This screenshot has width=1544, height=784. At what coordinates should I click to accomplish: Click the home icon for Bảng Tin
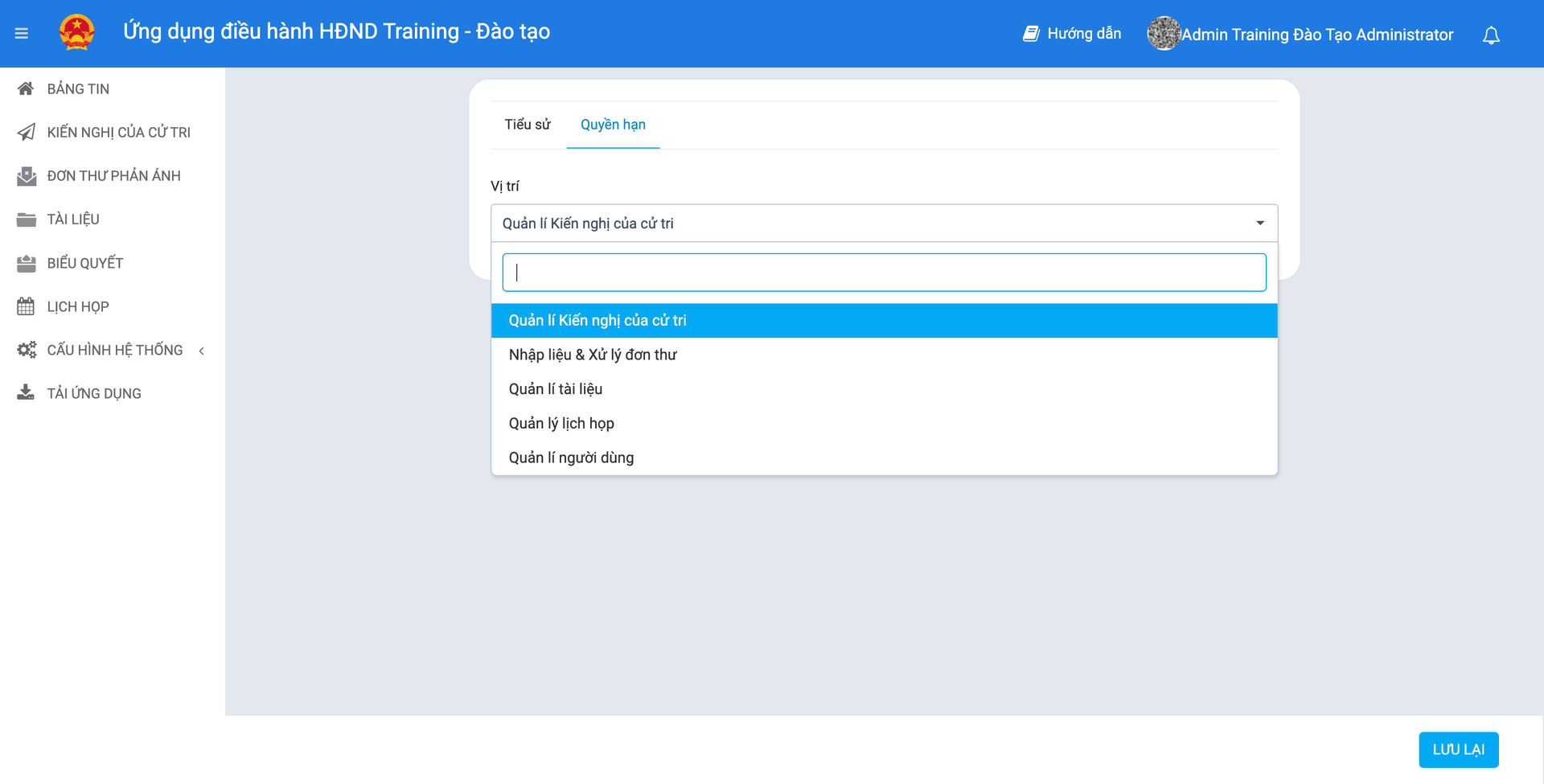point(26,88)
